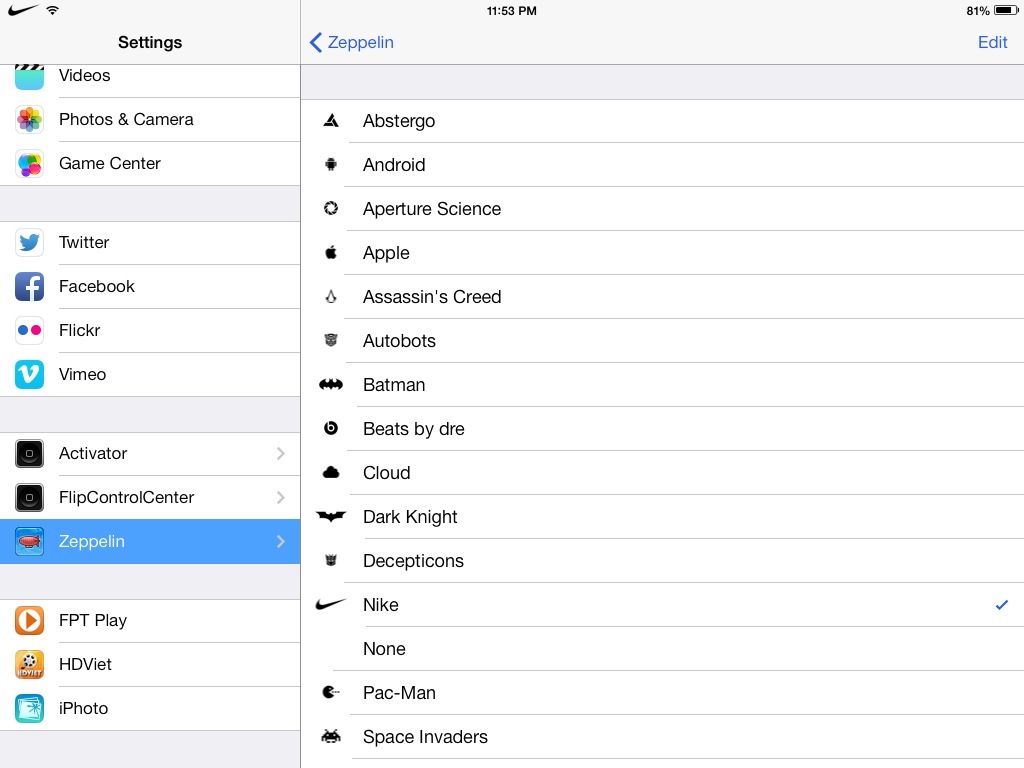Viewport: 1024px width, 768px height.
Task: Pick the Pac-Man logo option
Action: (x=662, y=693)
